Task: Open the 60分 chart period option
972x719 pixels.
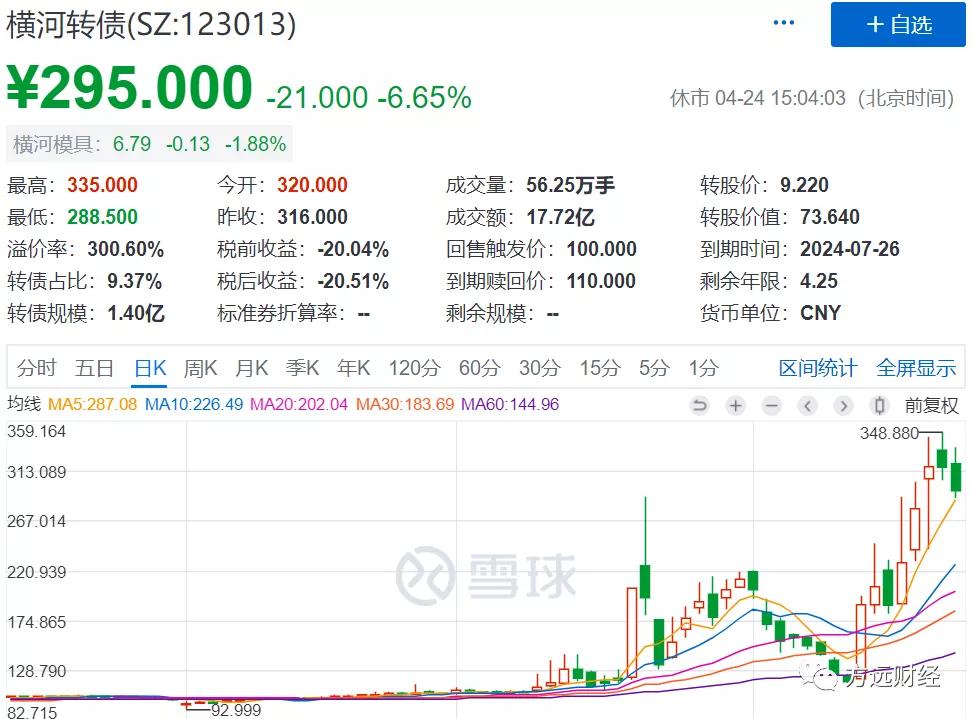Action: tap(479, 368)
